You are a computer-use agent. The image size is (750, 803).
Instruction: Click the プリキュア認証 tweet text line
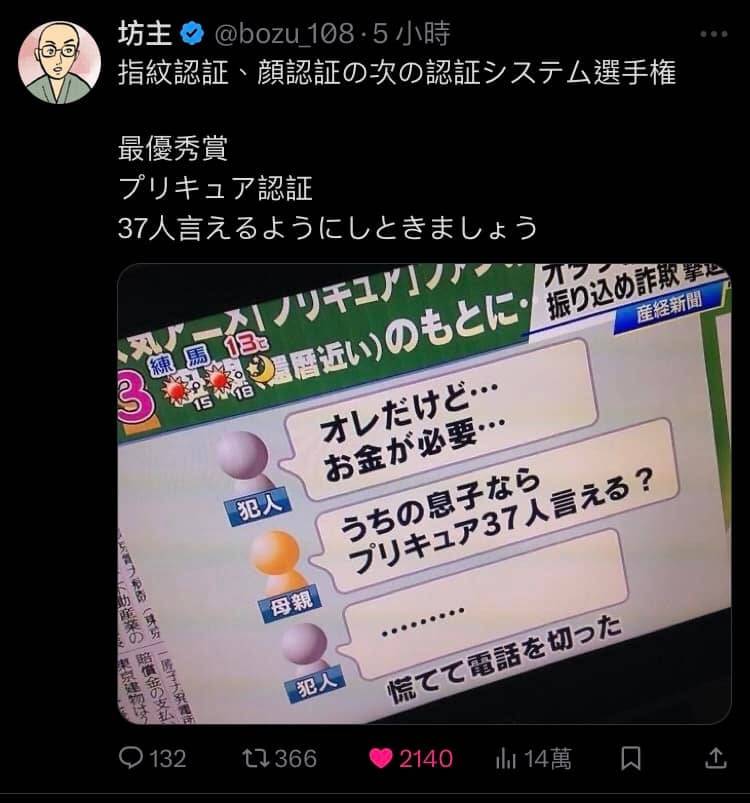(215, 188)
